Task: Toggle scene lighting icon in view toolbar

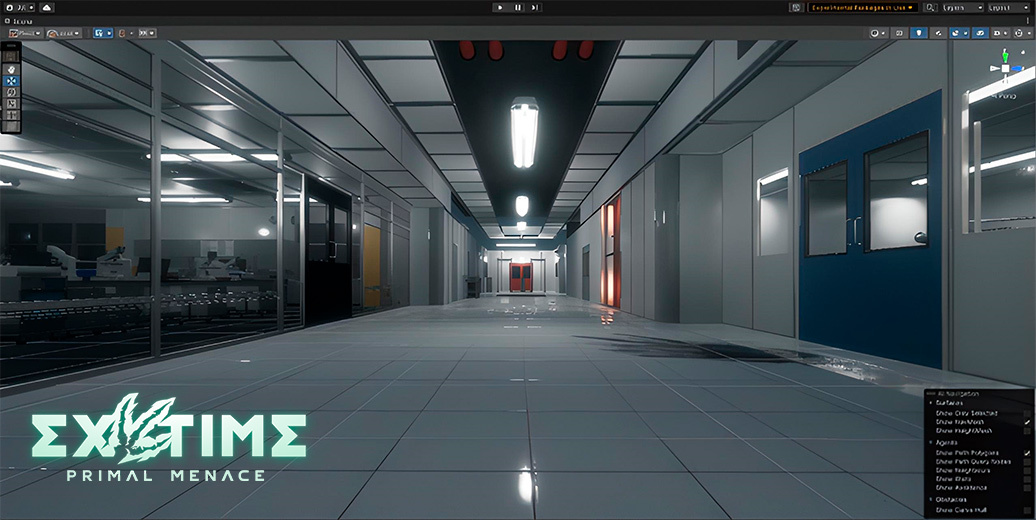Action: [x=918, y=32]
